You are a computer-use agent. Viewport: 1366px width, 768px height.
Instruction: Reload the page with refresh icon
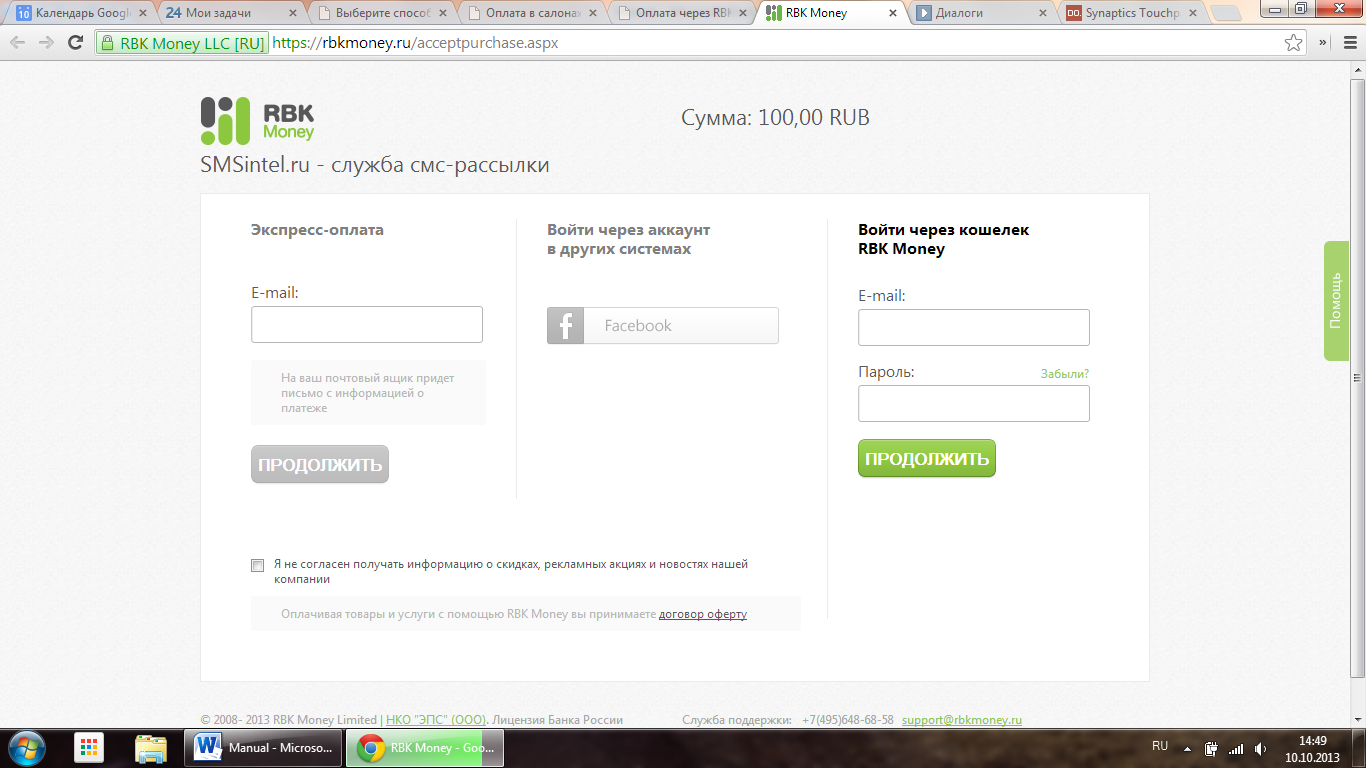click(75, 43)
